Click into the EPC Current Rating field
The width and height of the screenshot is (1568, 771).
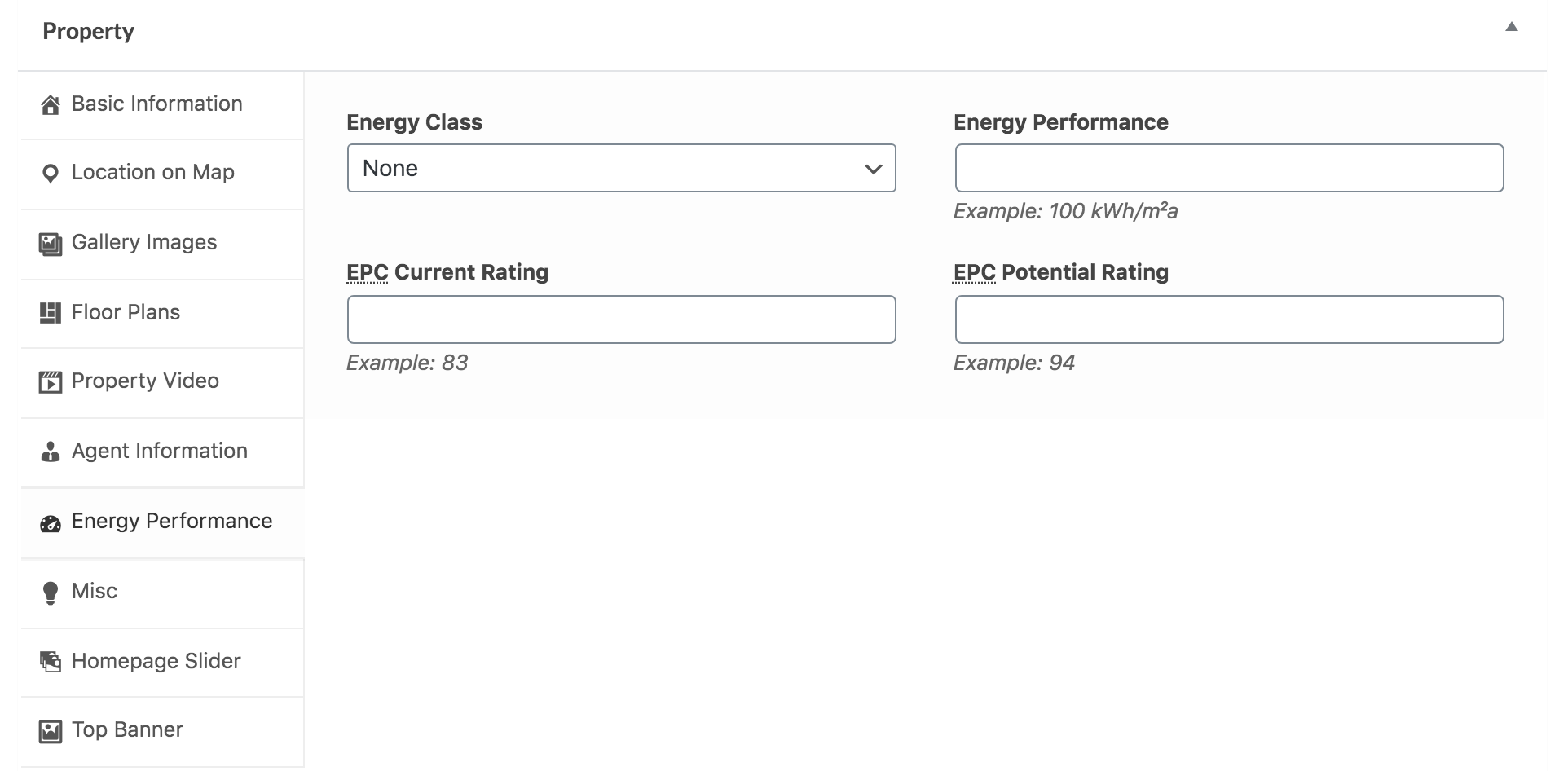point(622,319)
